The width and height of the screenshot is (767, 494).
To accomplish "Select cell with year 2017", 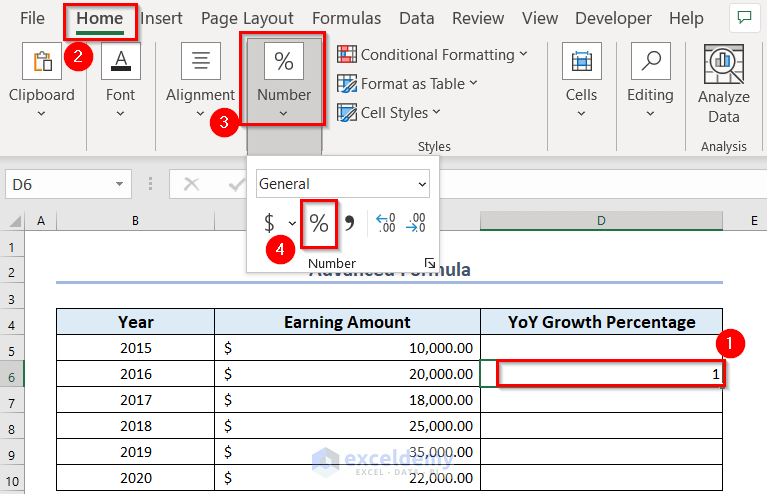I will tap(135, 400).
